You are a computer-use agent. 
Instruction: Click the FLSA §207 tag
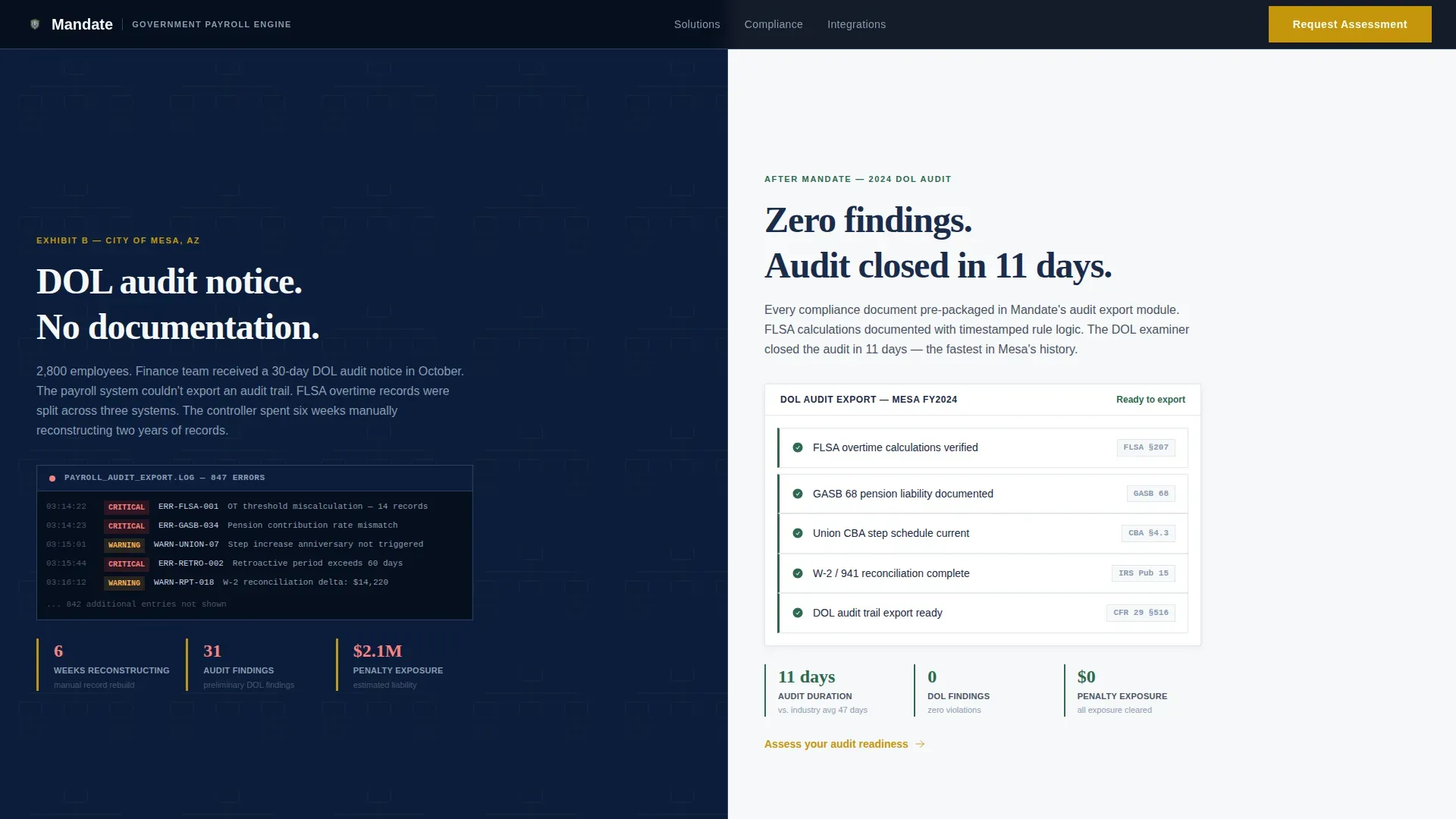(1146, 447)
